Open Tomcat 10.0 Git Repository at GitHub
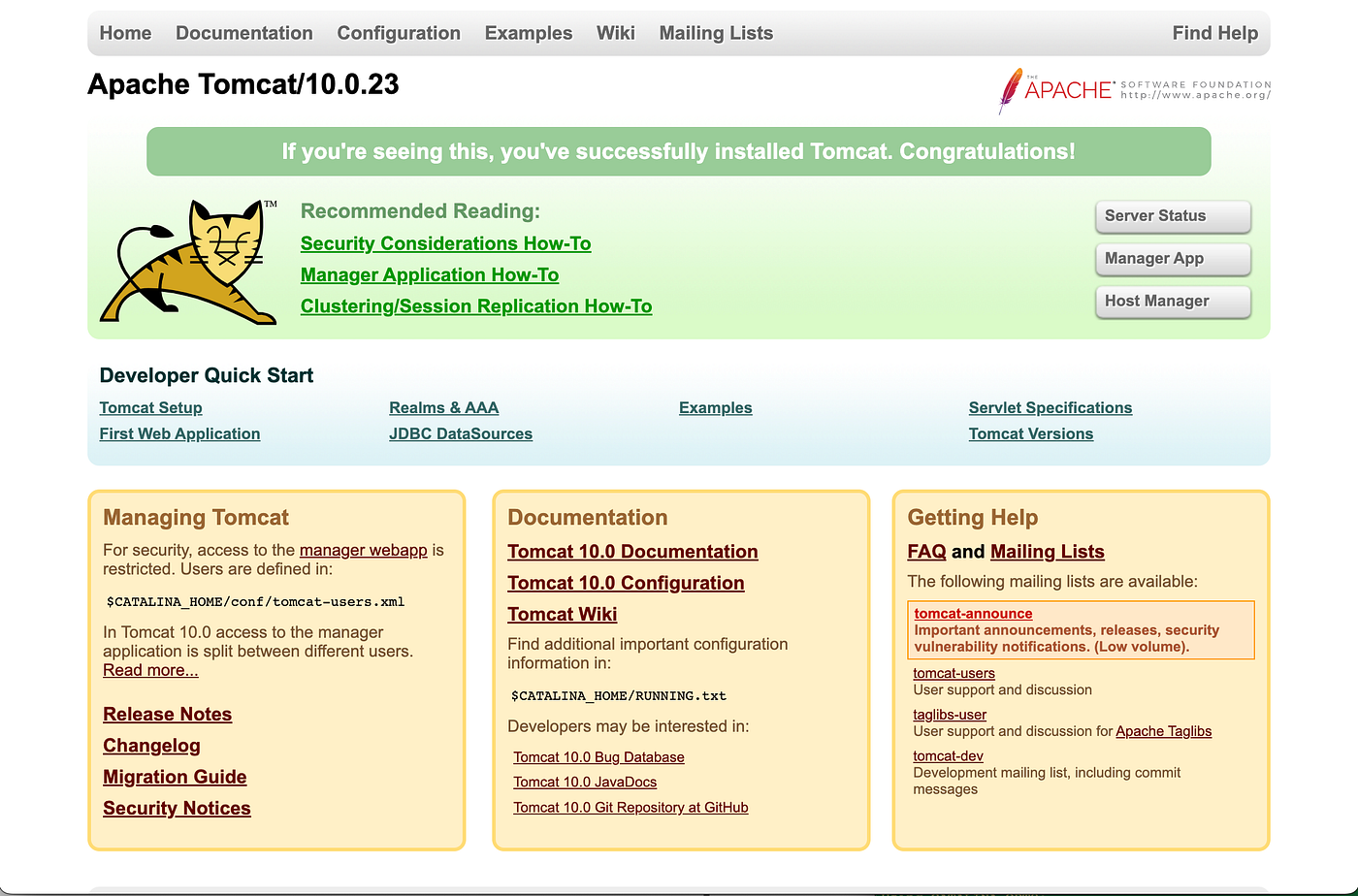This screenshot has width=1358, height=896. coord(630,808)
